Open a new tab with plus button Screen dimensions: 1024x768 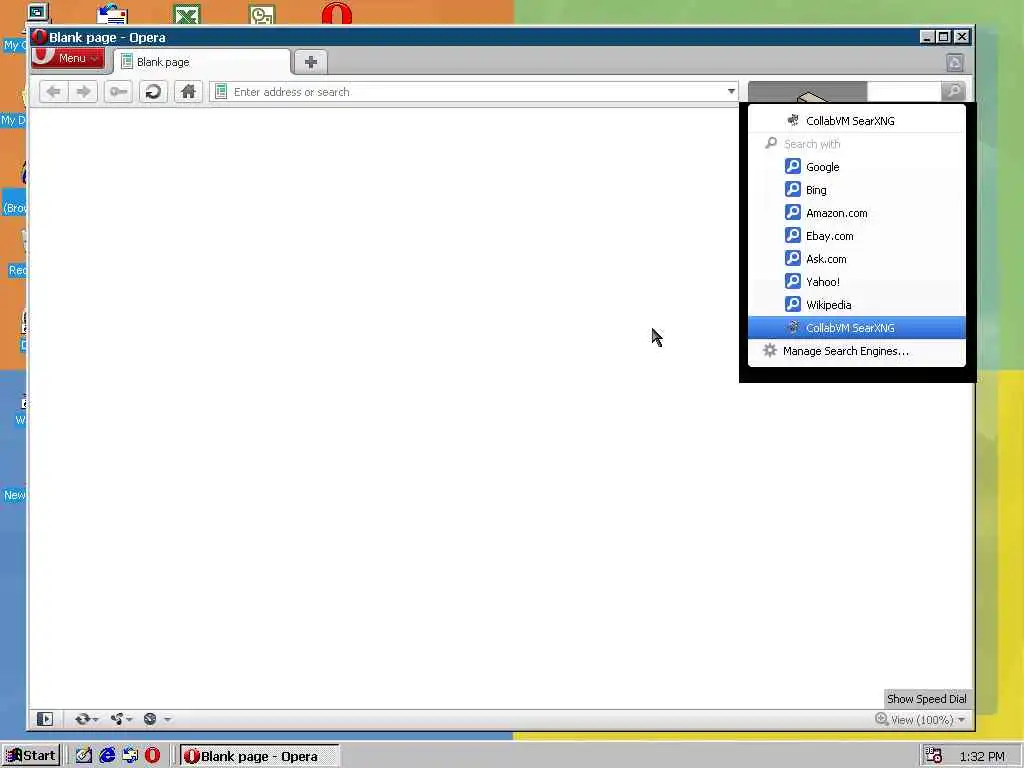coord(311,62)
